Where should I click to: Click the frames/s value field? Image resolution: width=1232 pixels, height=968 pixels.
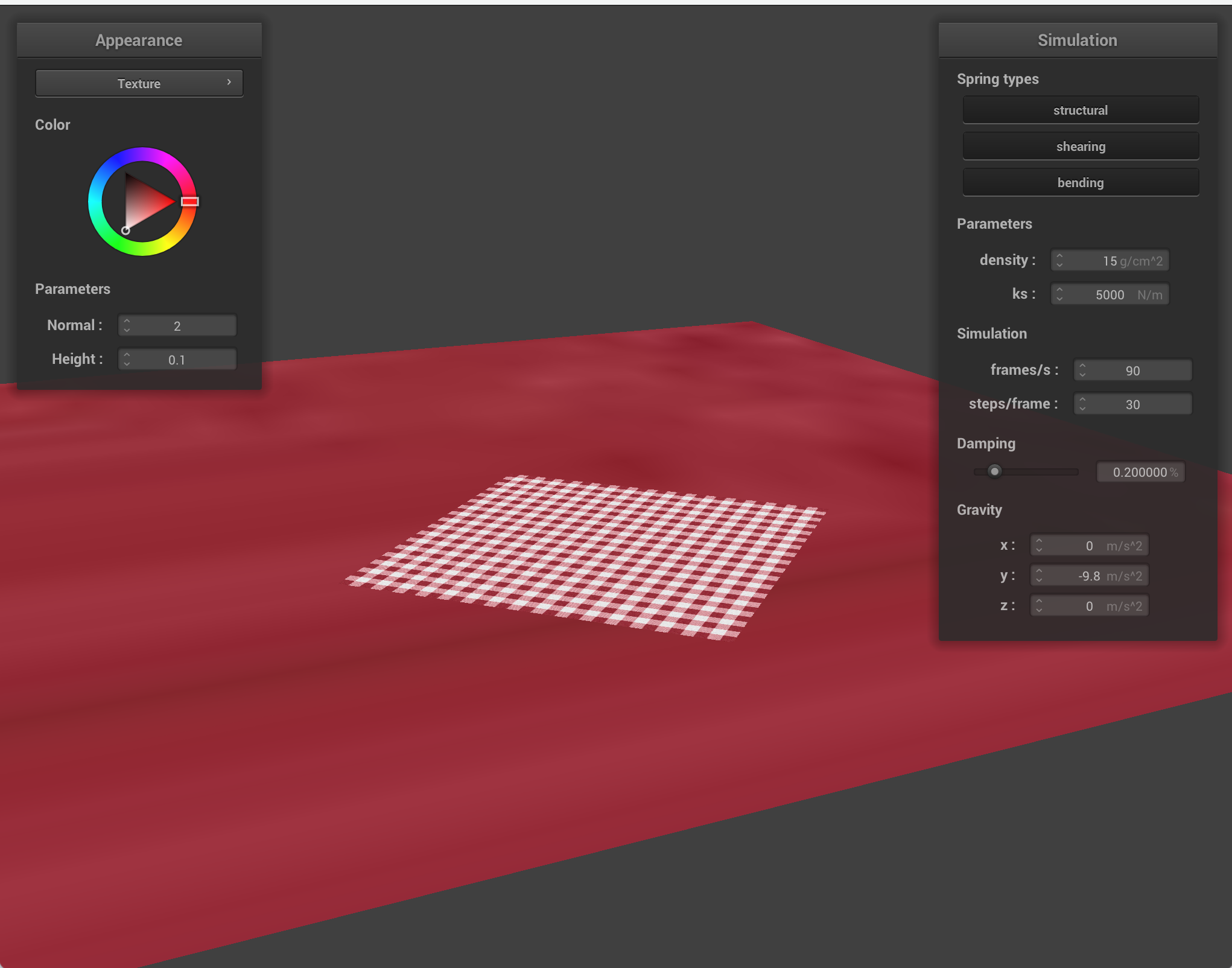(x=1132, y=371)
